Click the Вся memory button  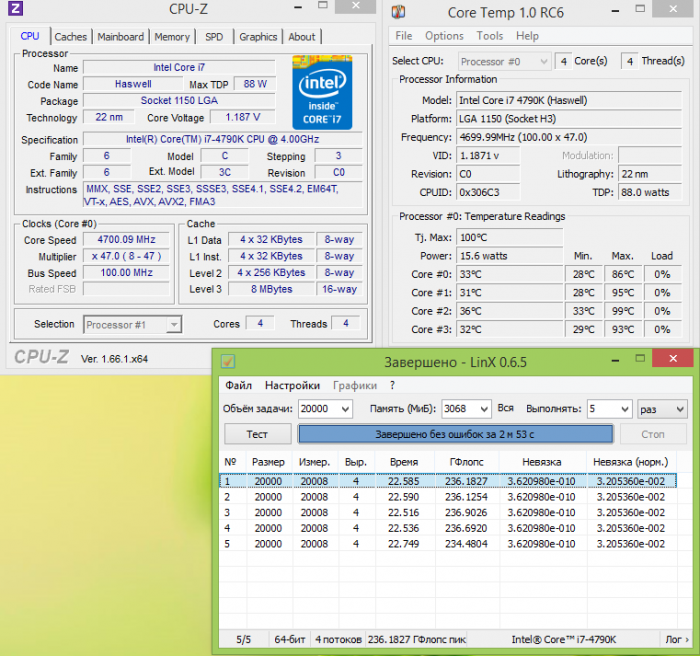506,409
